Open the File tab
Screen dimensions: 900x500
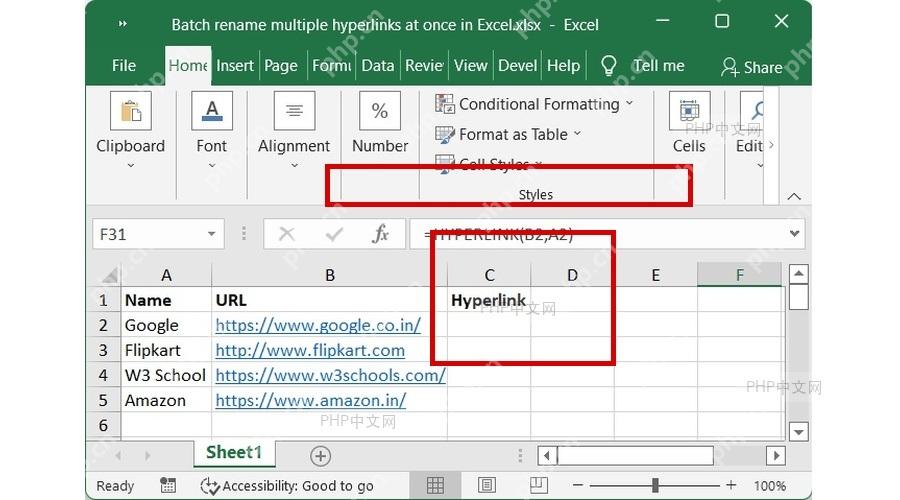[x=124, y=66]
